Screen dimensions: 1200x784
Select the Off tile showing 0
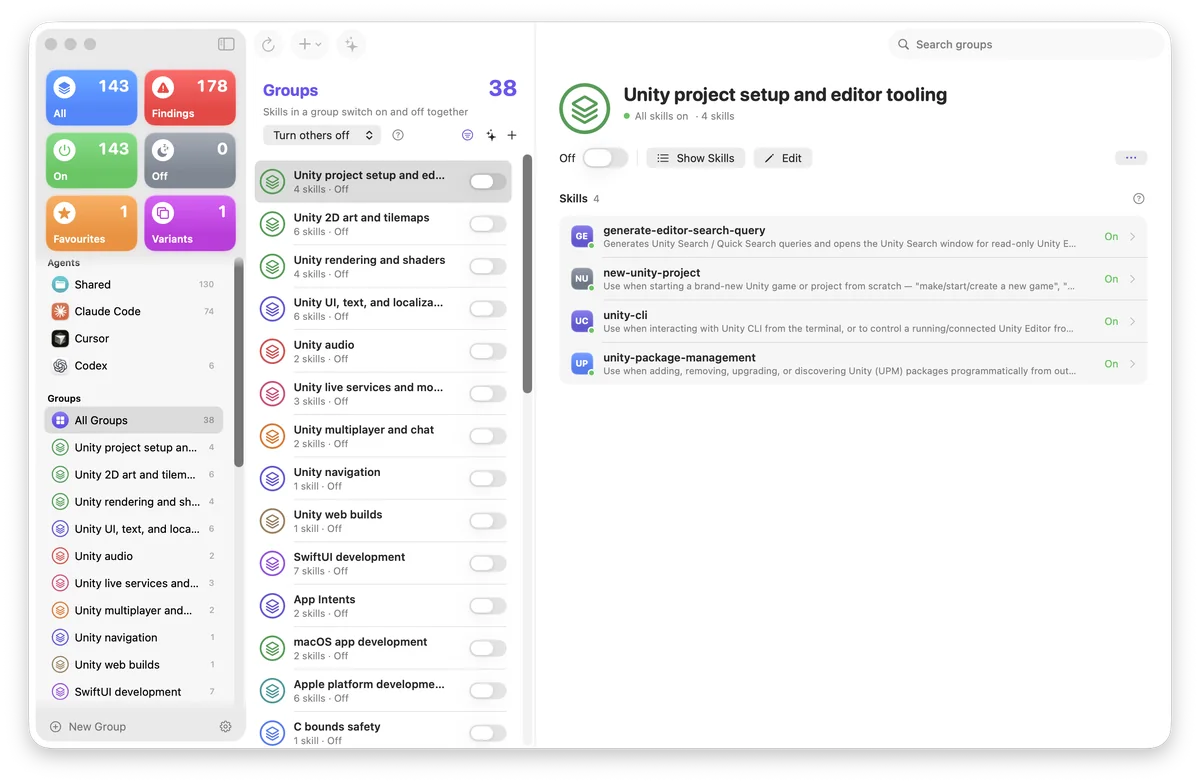pyautogui.click(x=190, y=160)
